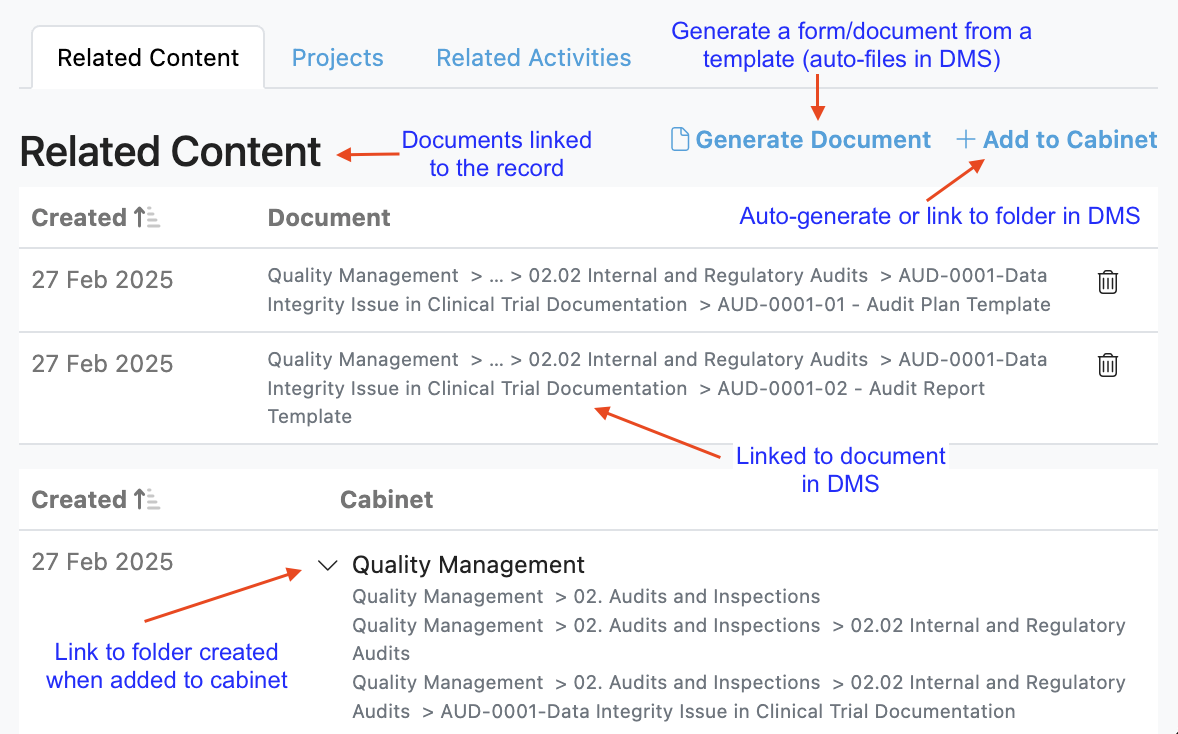Viewport: 1178px width, 734px height.
Task: Switch to the Projects tab
Action: coord(337,58)
